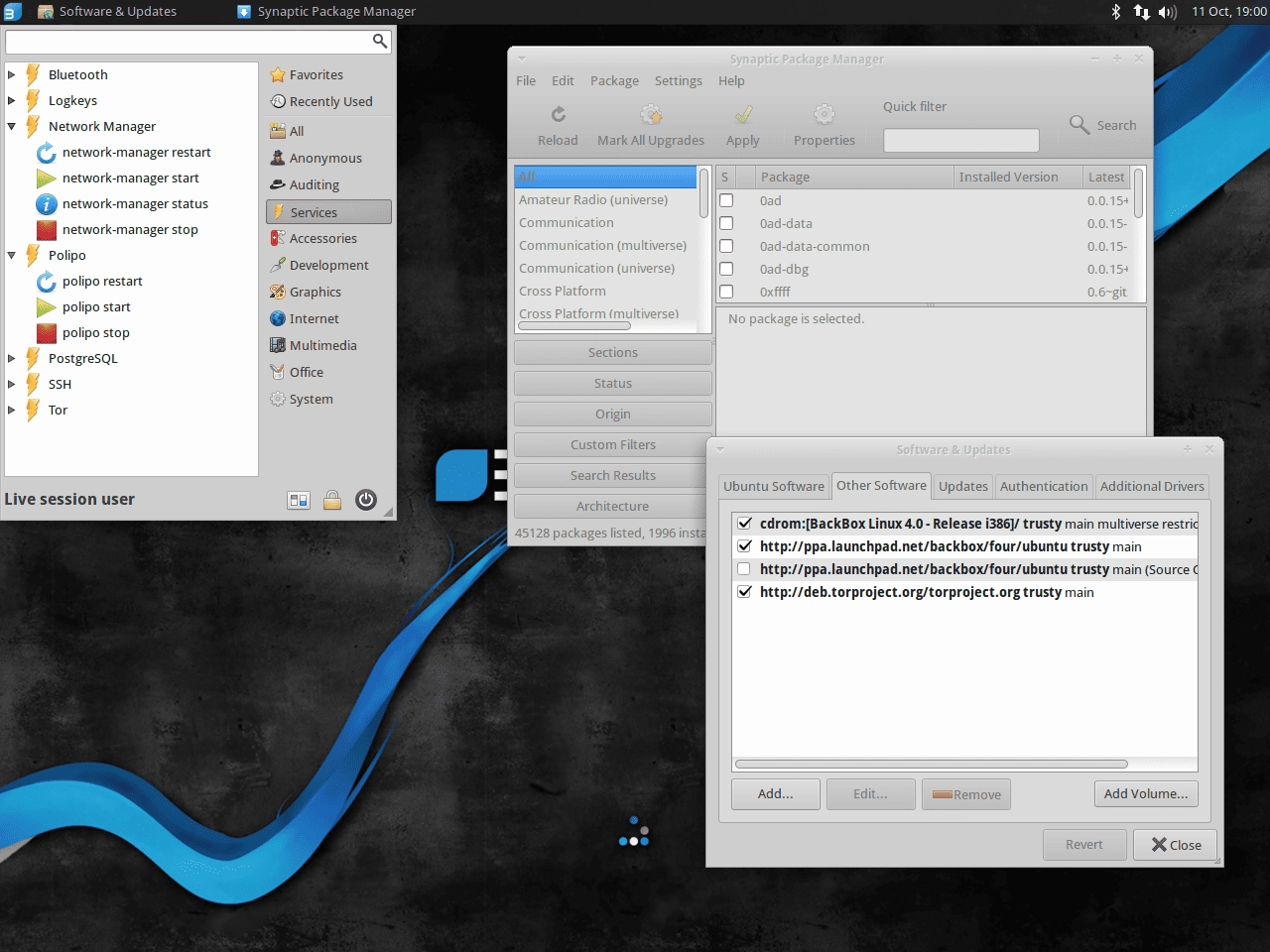
Task: Click the Custom Filters button
Action: click(613, 444)
